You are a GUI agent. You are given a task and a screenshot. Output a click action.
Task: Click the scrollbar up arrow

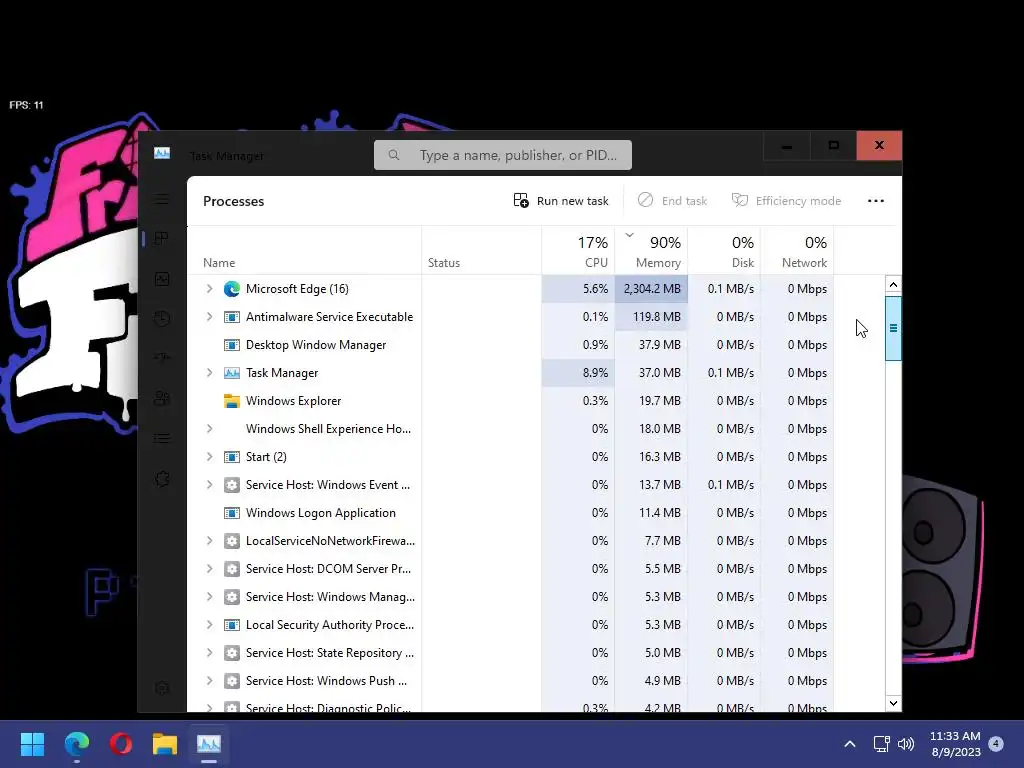coord(893,285)
